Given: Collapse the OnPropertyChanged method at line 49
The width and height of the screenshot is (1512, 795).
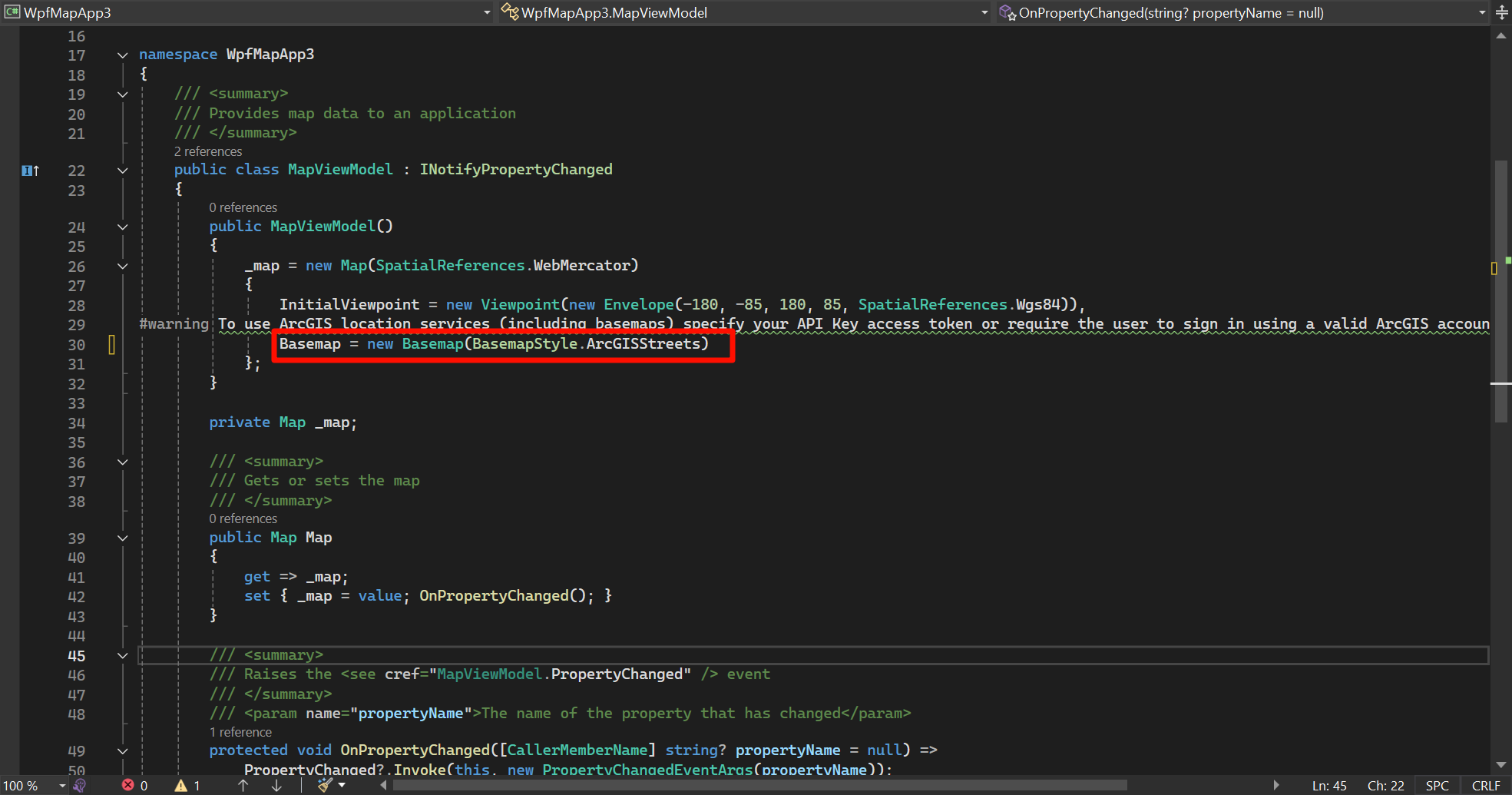Looking at the screenshot, I should [122, 751].
